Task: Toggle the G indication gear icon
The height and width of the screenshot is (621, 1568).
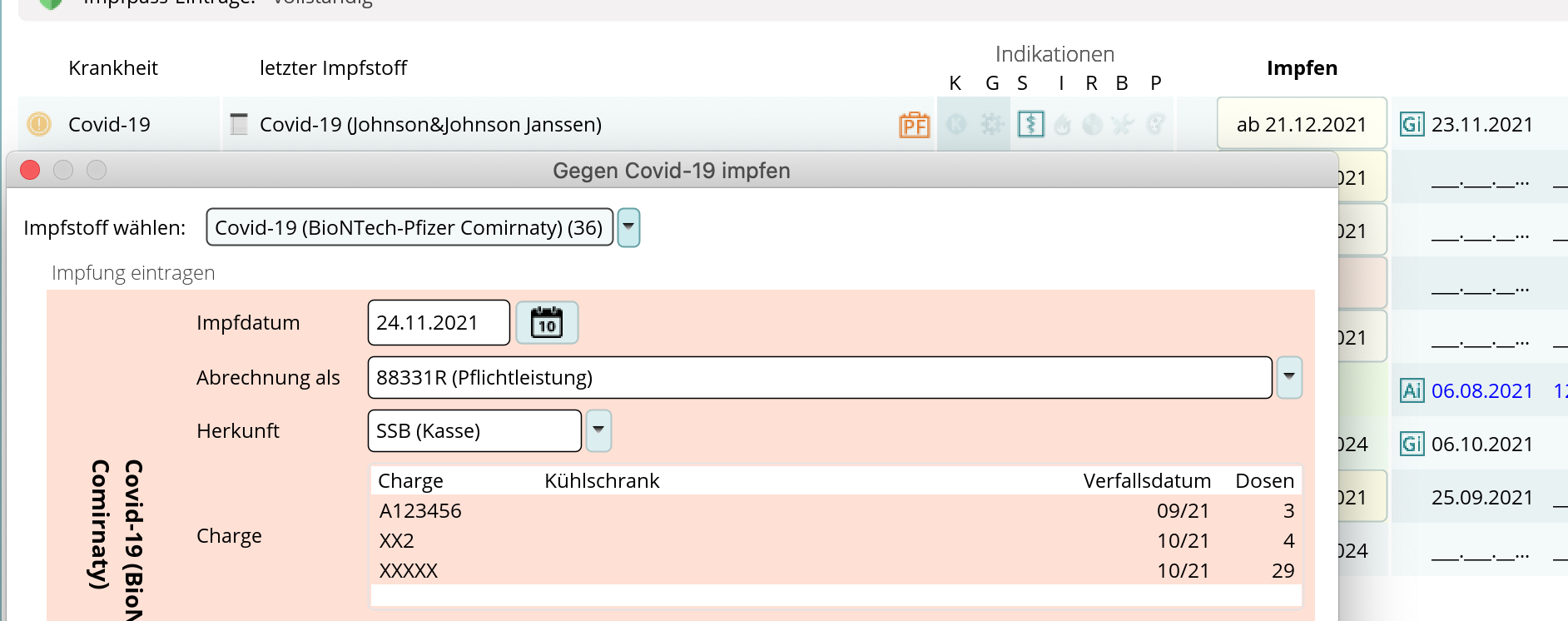Action: (x=991, y=125)
